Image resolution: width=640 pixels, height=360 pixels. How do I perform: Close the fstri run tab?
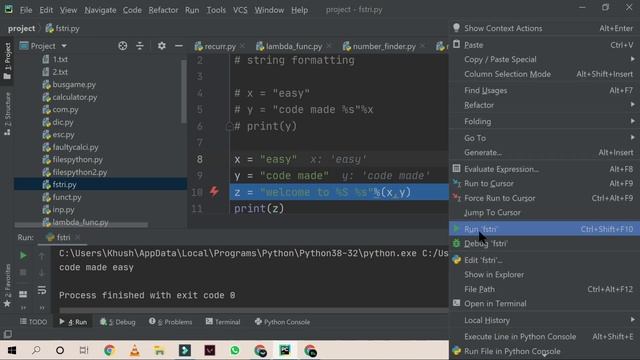[78, 237]
